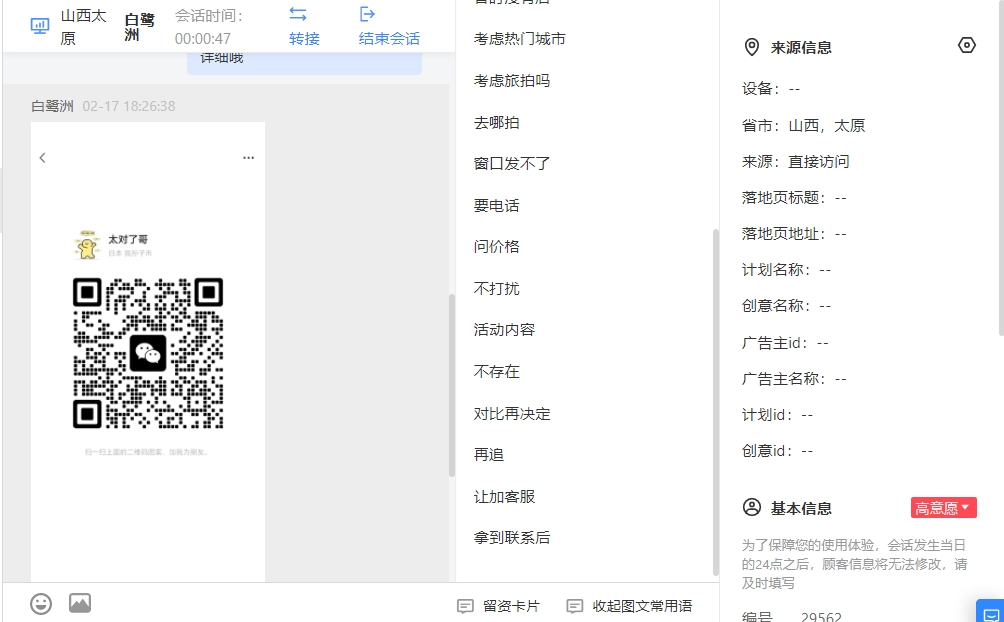This screenshot has width=1004, height=622.
Task: Select the quick phrase 去哪拍
Action: pyautogui.click(x=496, y=122)
